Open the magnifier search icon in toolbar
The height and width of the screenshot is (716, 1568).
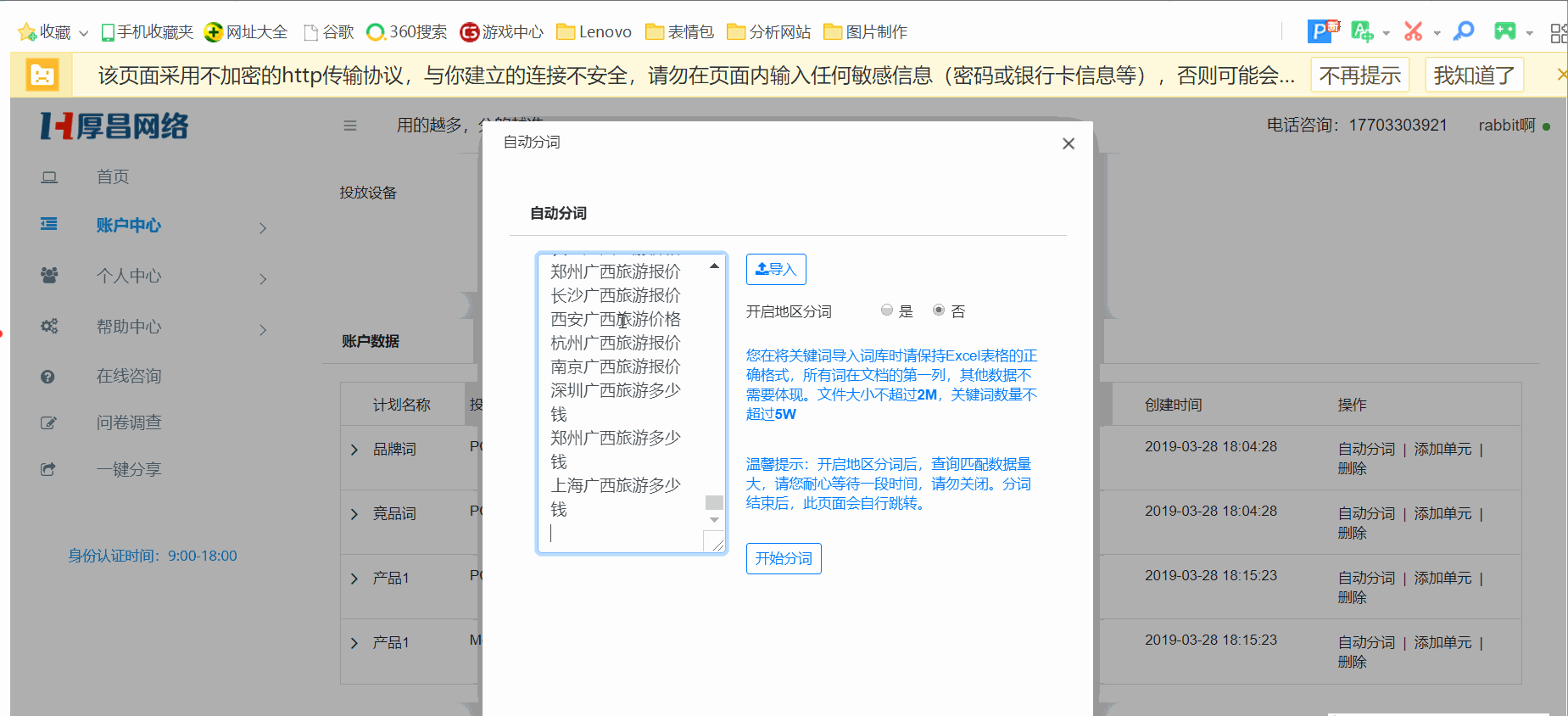(1464, 32)
